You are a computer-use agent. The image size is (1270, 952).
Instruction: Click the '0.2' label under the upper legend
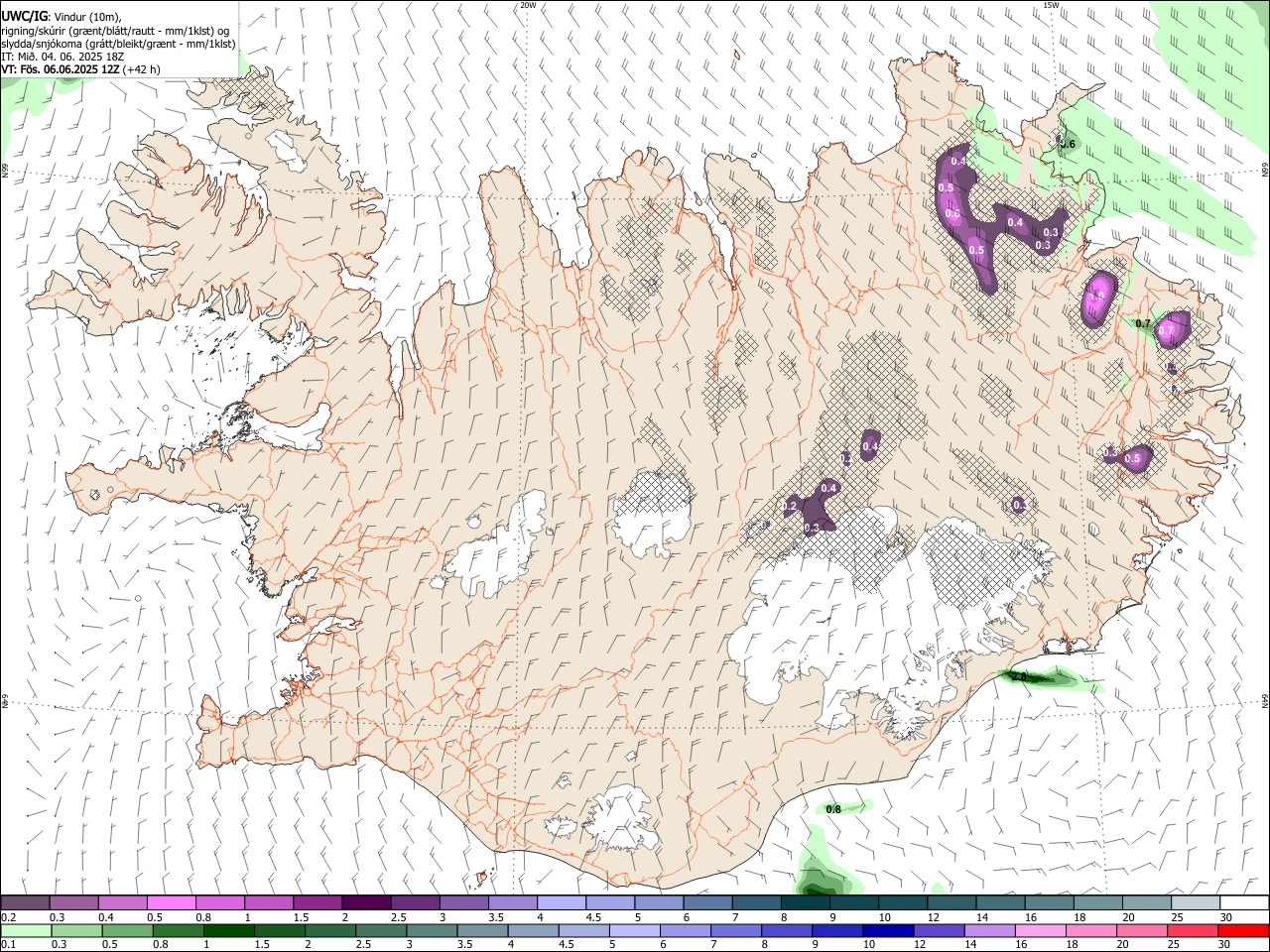9,917
